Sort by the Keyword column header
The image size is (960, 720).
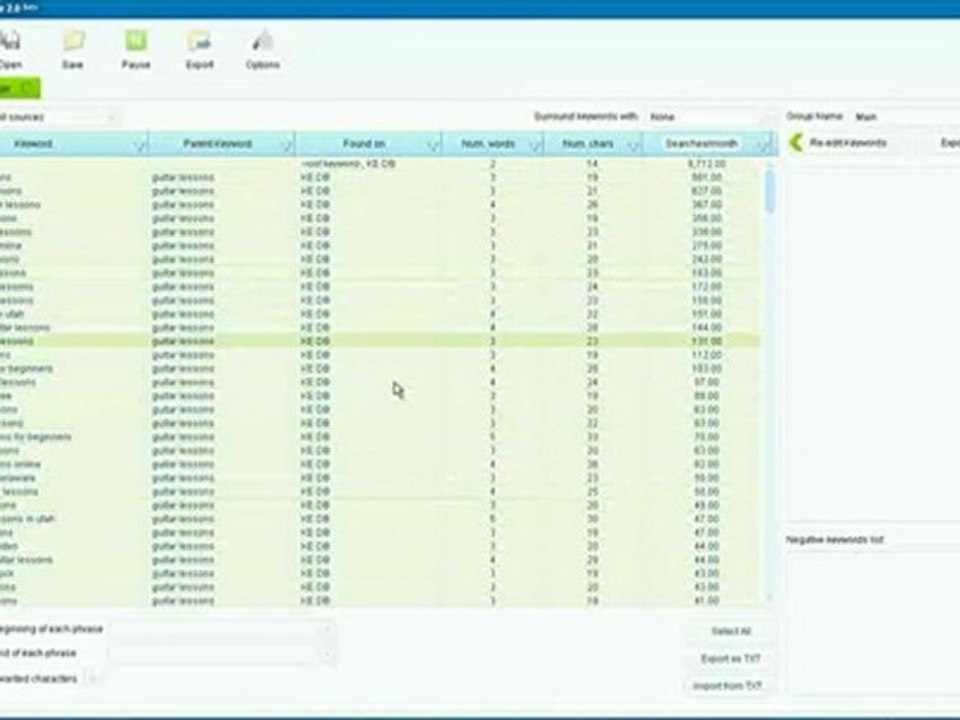[x=33, y=144]
